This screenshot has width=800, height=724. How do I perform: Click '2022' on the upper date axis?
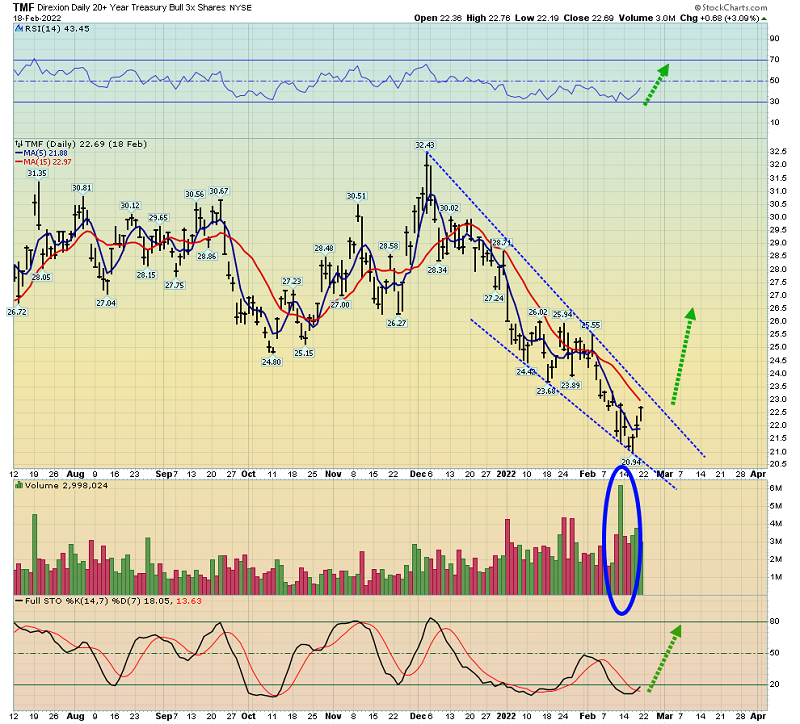point(506,475)
